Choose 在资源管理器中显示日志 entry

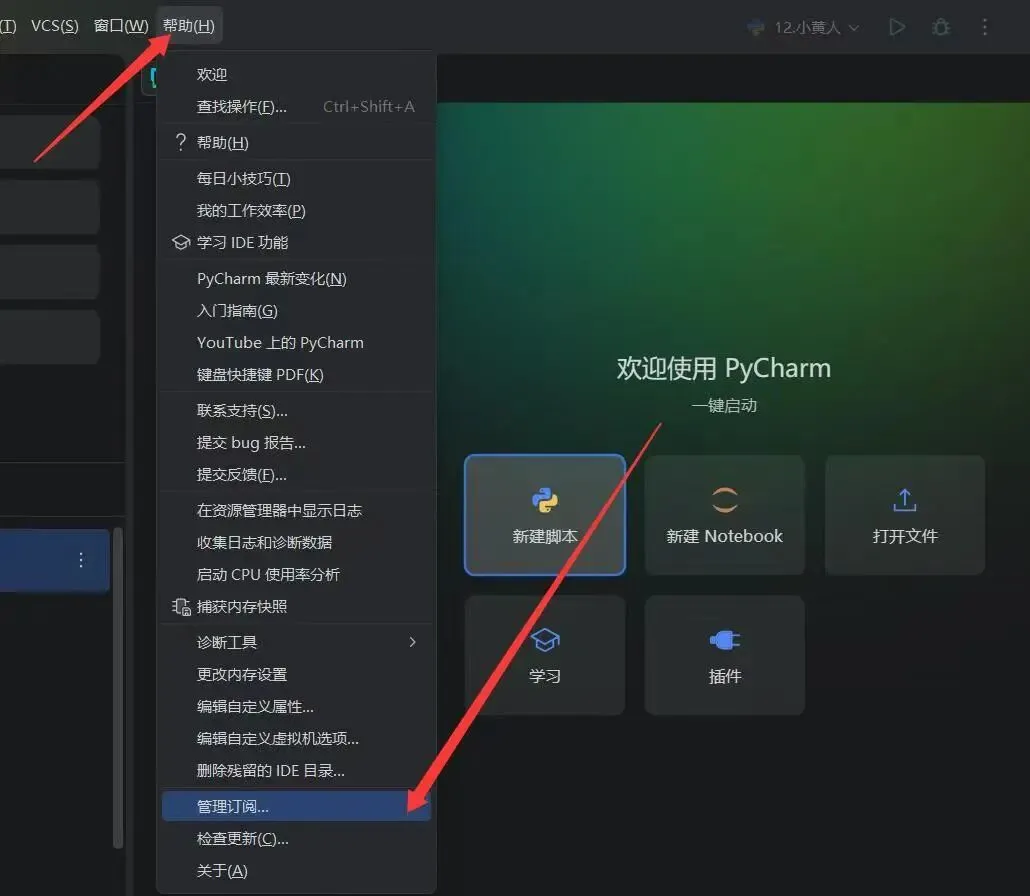tap(296, 510)
